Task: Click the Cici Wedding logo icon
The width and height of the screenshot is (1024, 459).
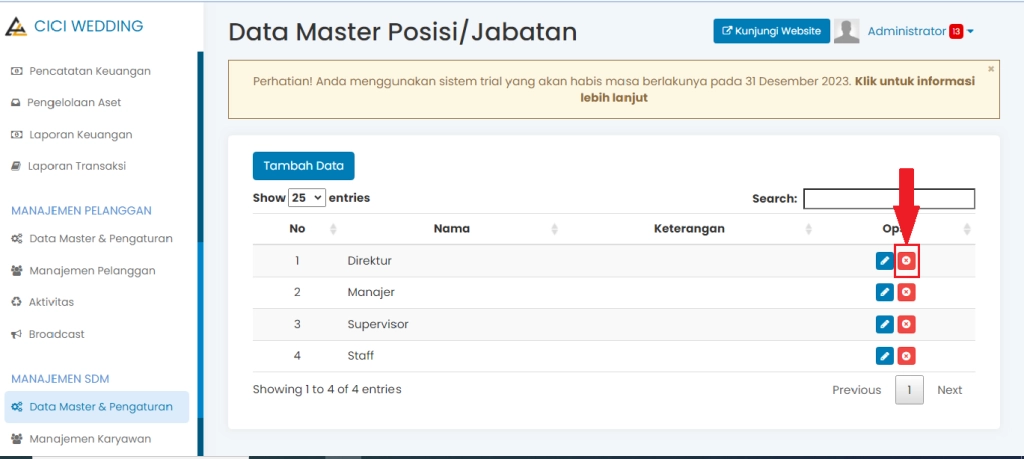Action: coord(16,27)
